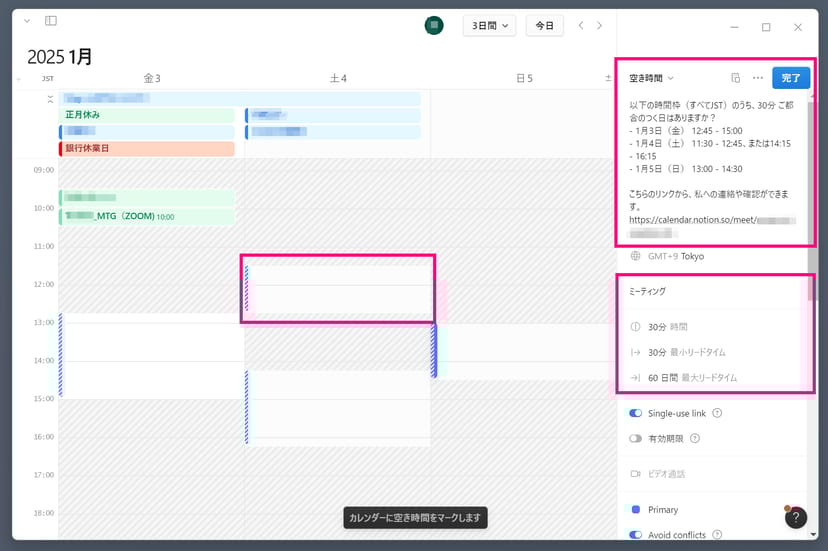
Task: Click the copy availability text icon
Action: pos(735,78)
